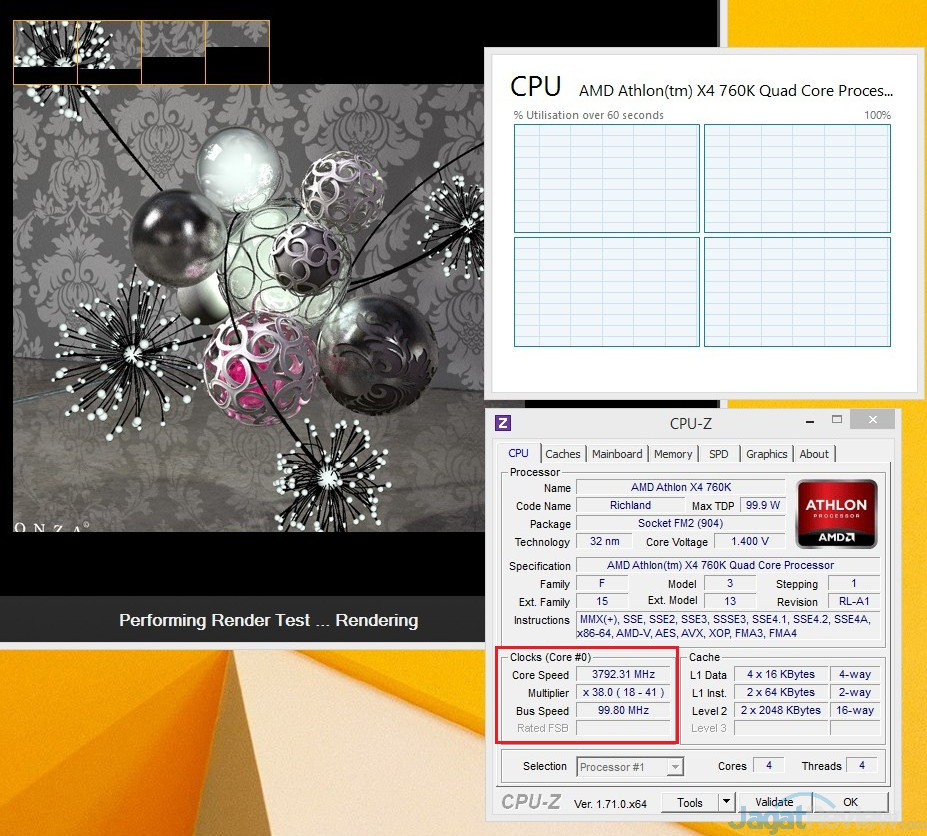
Task: Maximize the CPU-Z window
Action: point(837,420)
